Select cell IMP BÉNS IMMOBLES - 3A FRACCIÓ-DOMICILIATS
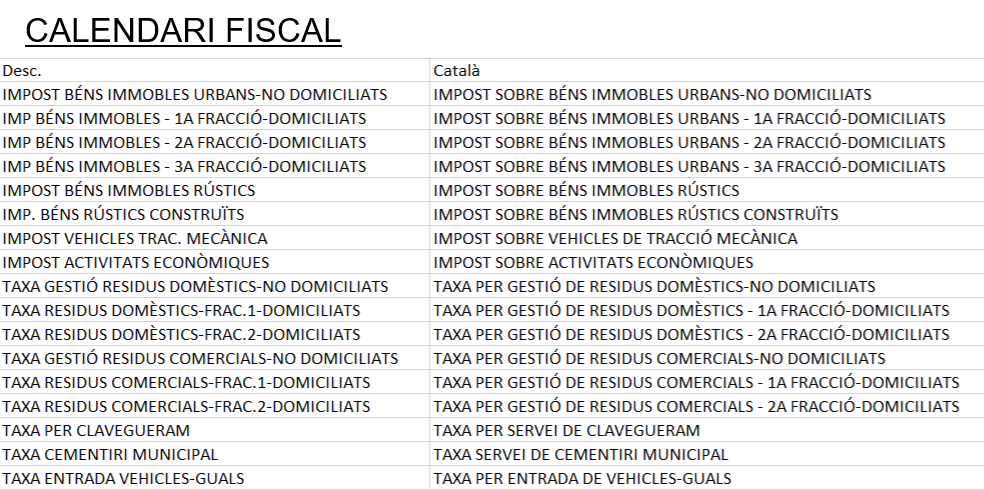The height and width of the screenshot is (490, 984). [x=184, y=167]
